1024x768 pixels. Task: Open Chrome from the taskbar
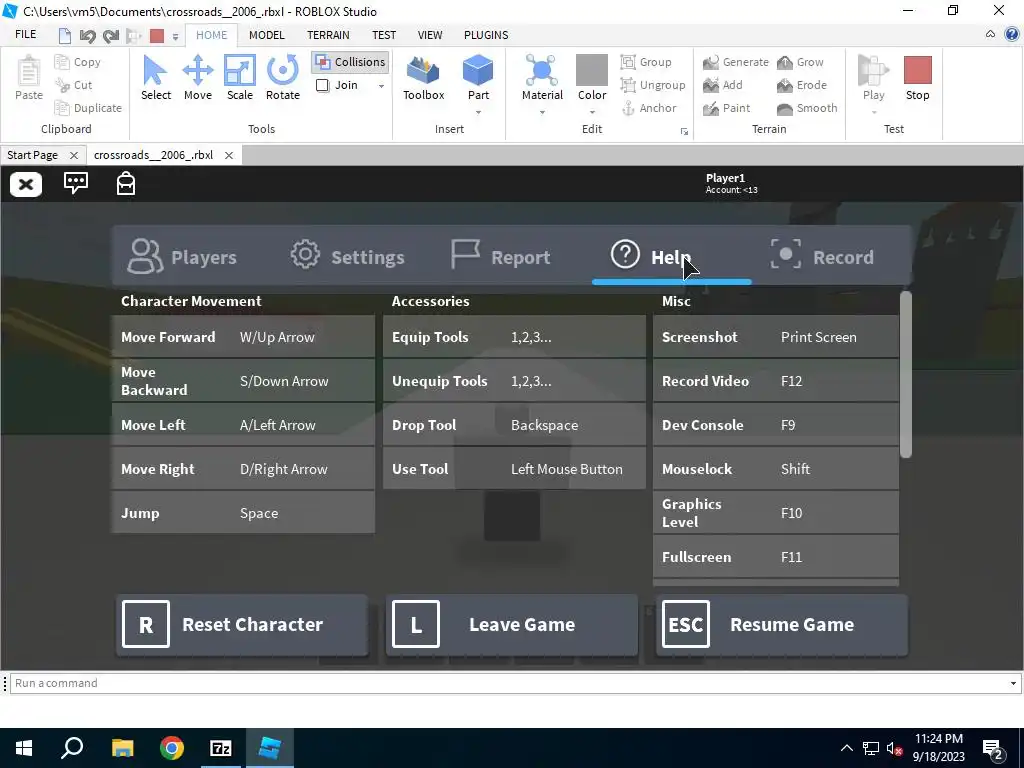pyautogui.click(x=172, y=748)
